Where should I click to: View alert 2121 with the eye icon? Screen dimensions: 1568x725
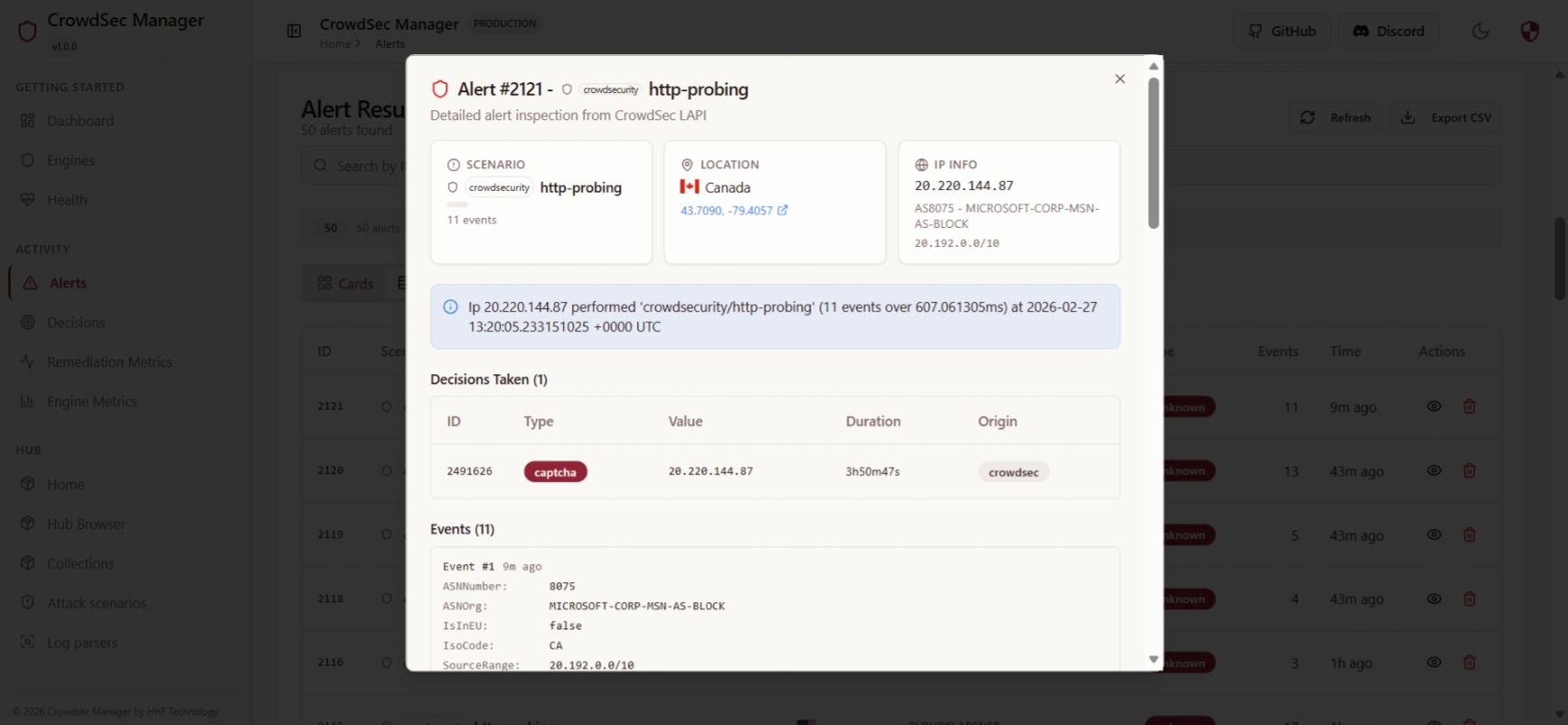click(1433, 407)
